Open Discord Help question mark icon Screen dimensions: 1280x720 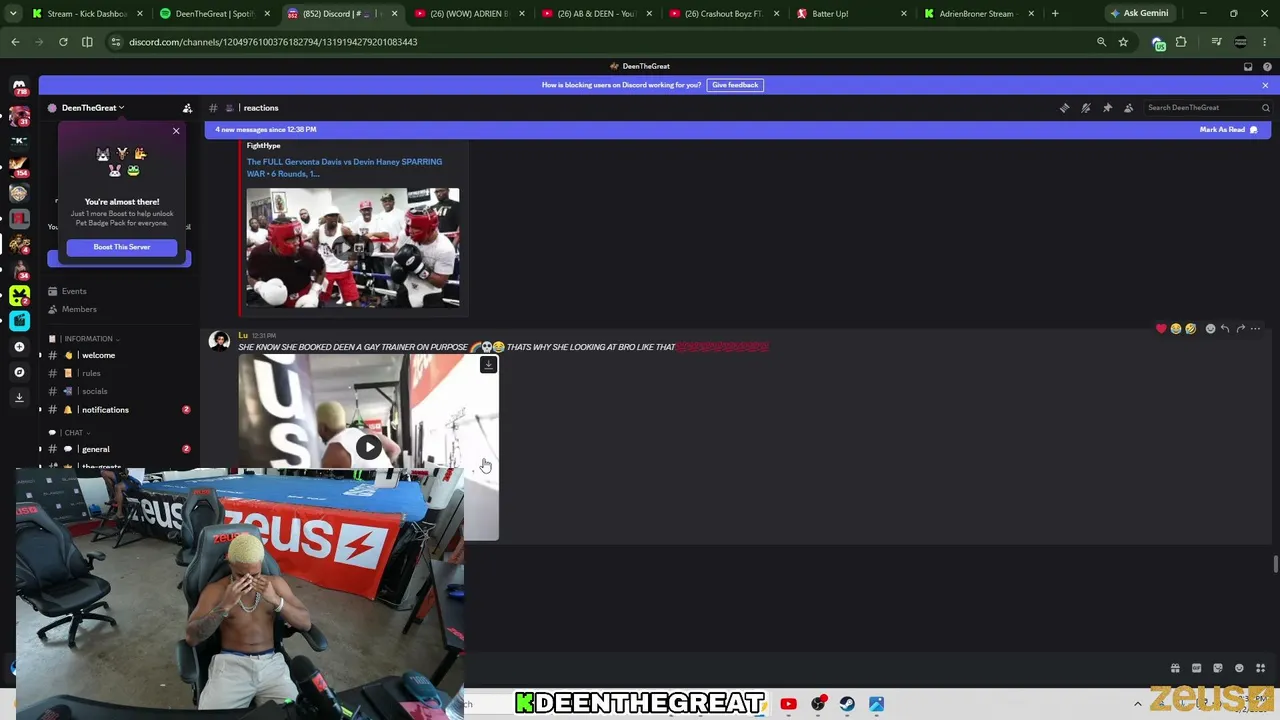pos(1267,67)
